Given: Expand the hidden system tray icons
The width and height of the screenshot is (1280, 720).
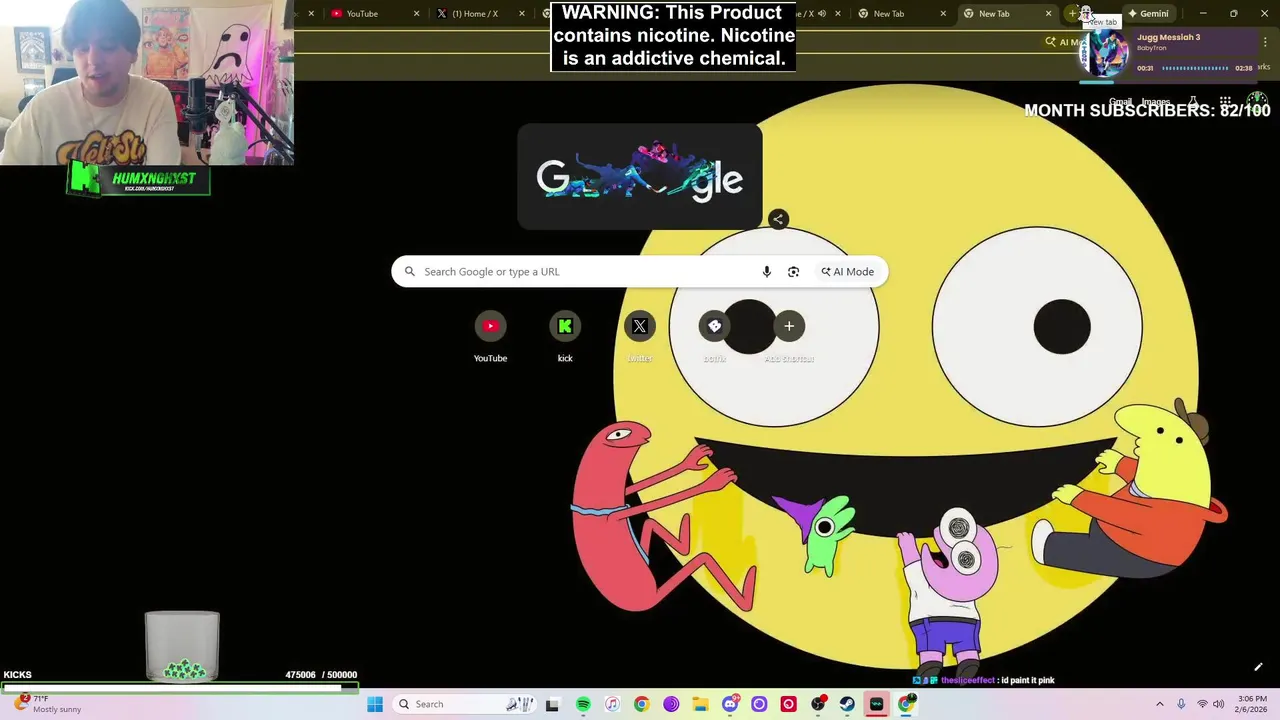Looking at the screenshot, I should click(x=1160, y=704).
